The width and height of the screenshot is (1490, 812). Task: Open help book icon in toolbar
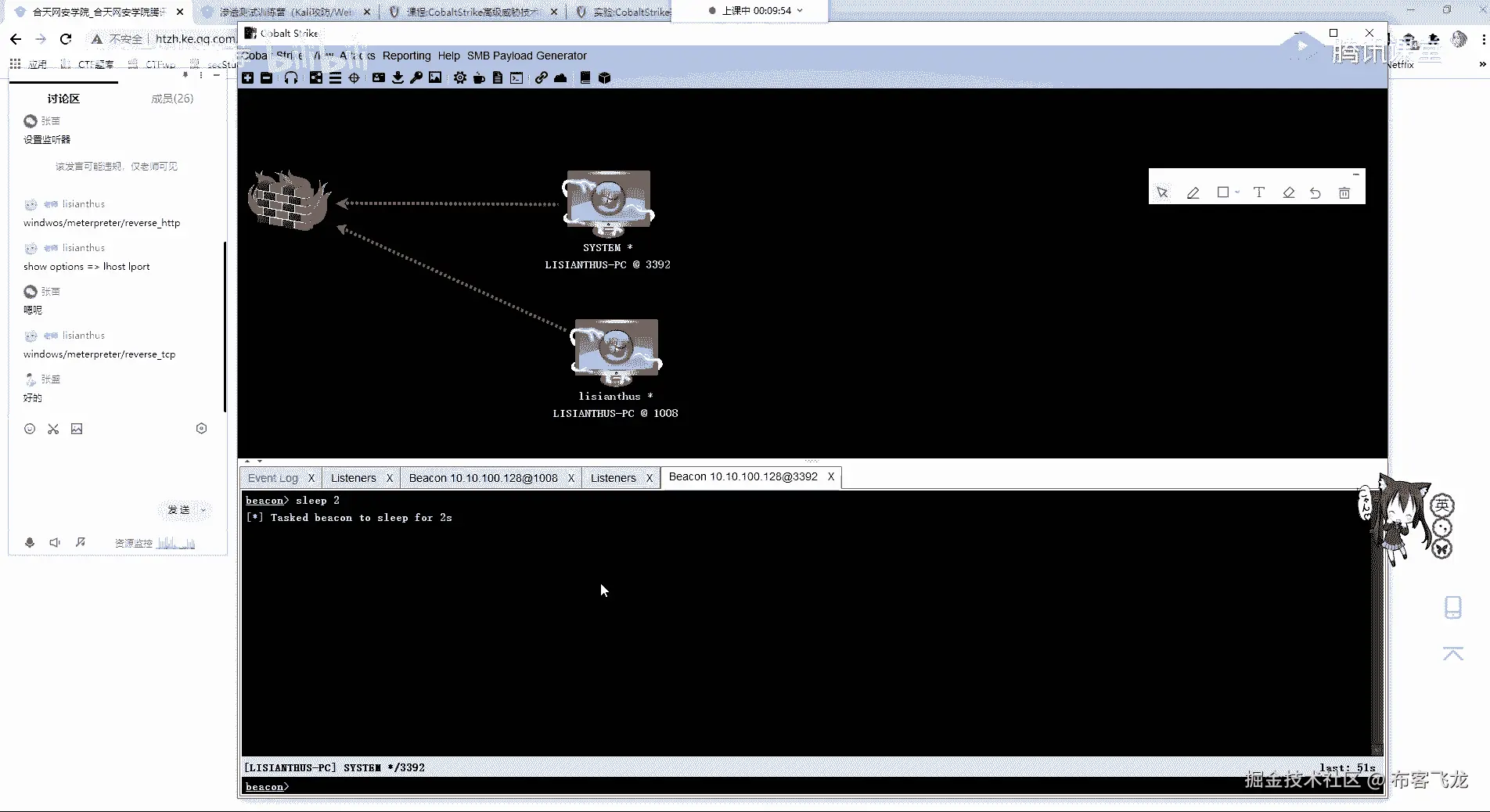[585, 77]
